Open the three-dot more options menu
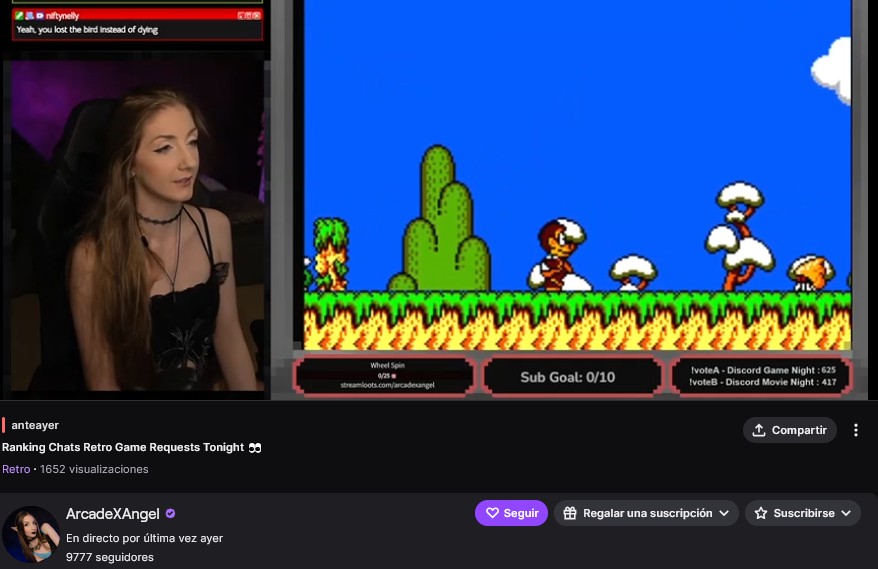The height and width of the screenshot is (569, 878). click(856, 430)
